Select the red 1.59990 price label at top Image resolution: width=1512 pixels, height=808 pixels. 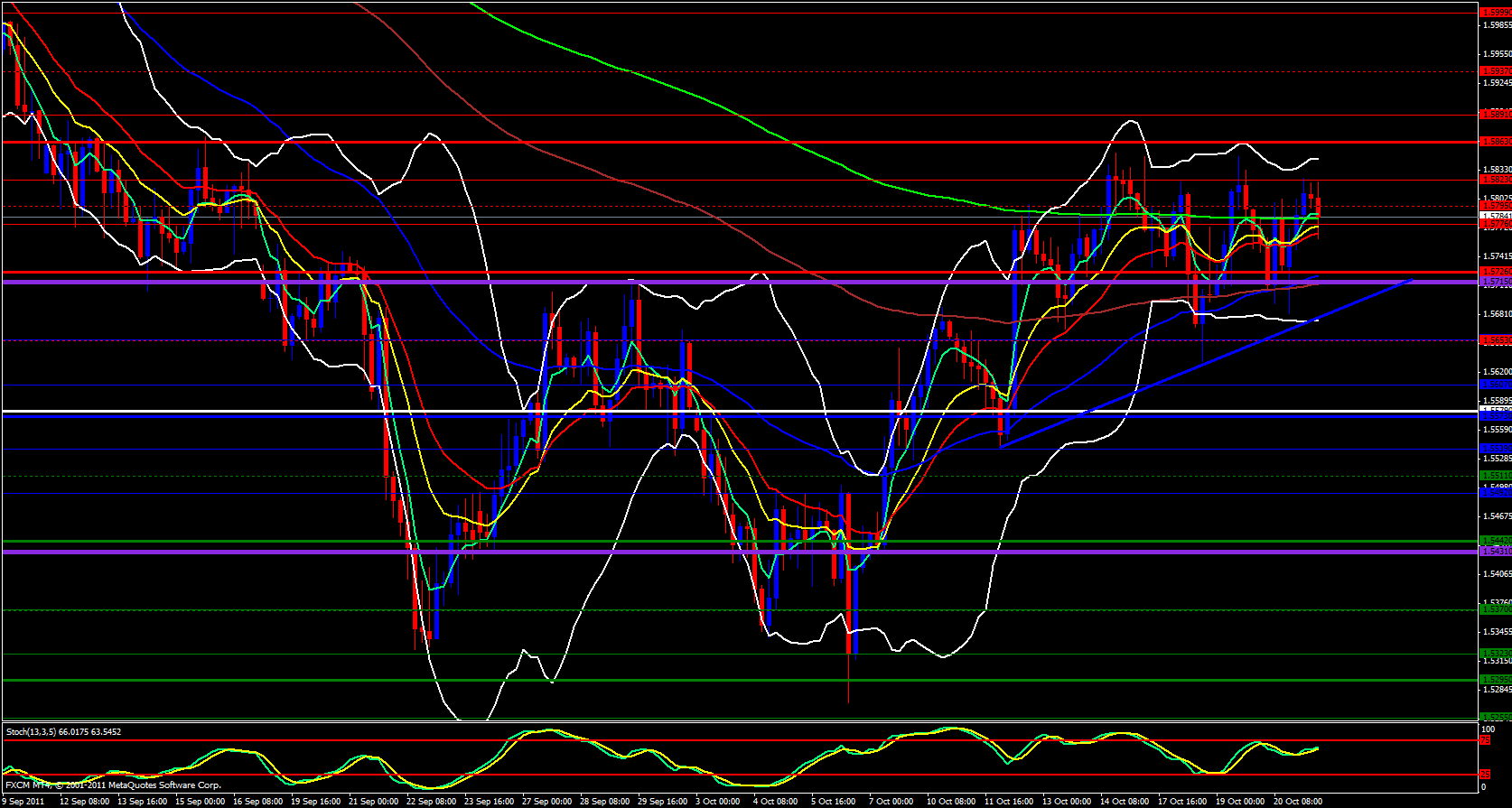(x=1495, y=13)
